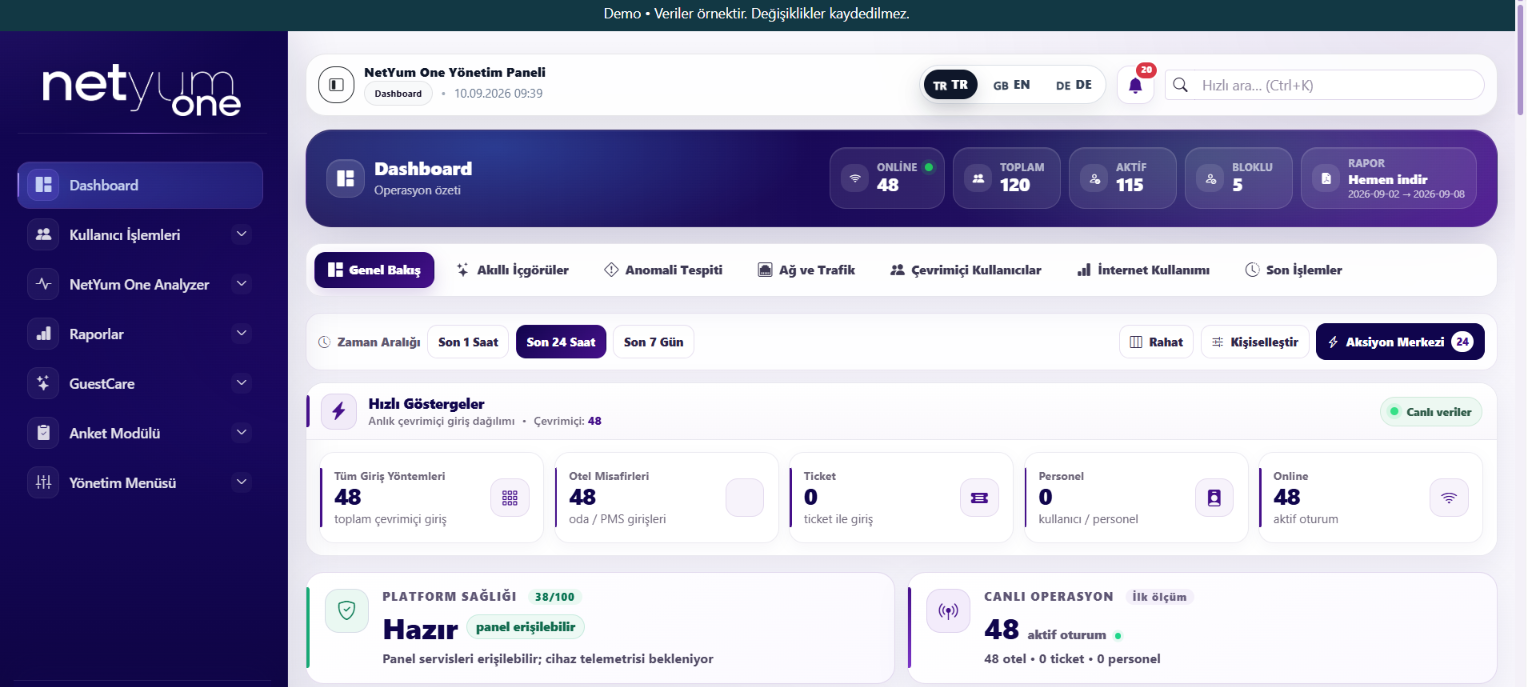Click the Tüm Giriş Yöntemleri grid icon
1528x687 pixels.
(510, 497)
